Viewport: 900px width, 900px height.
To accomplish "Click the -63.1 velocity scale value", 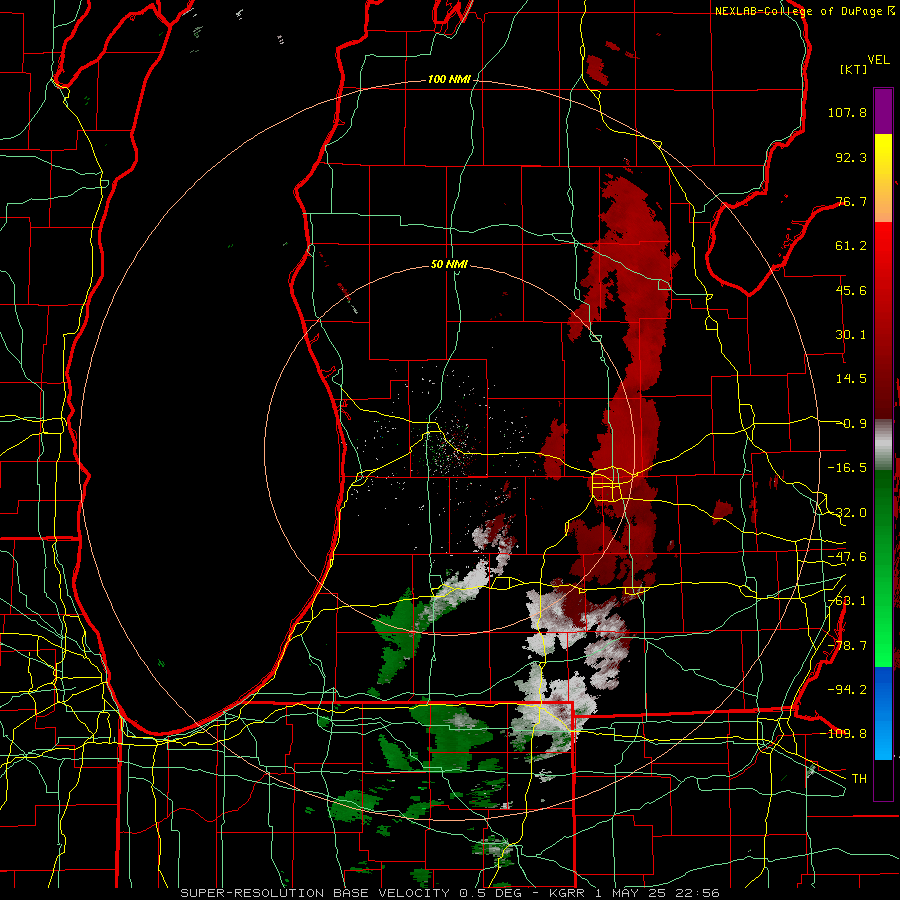I will point(847,601).
